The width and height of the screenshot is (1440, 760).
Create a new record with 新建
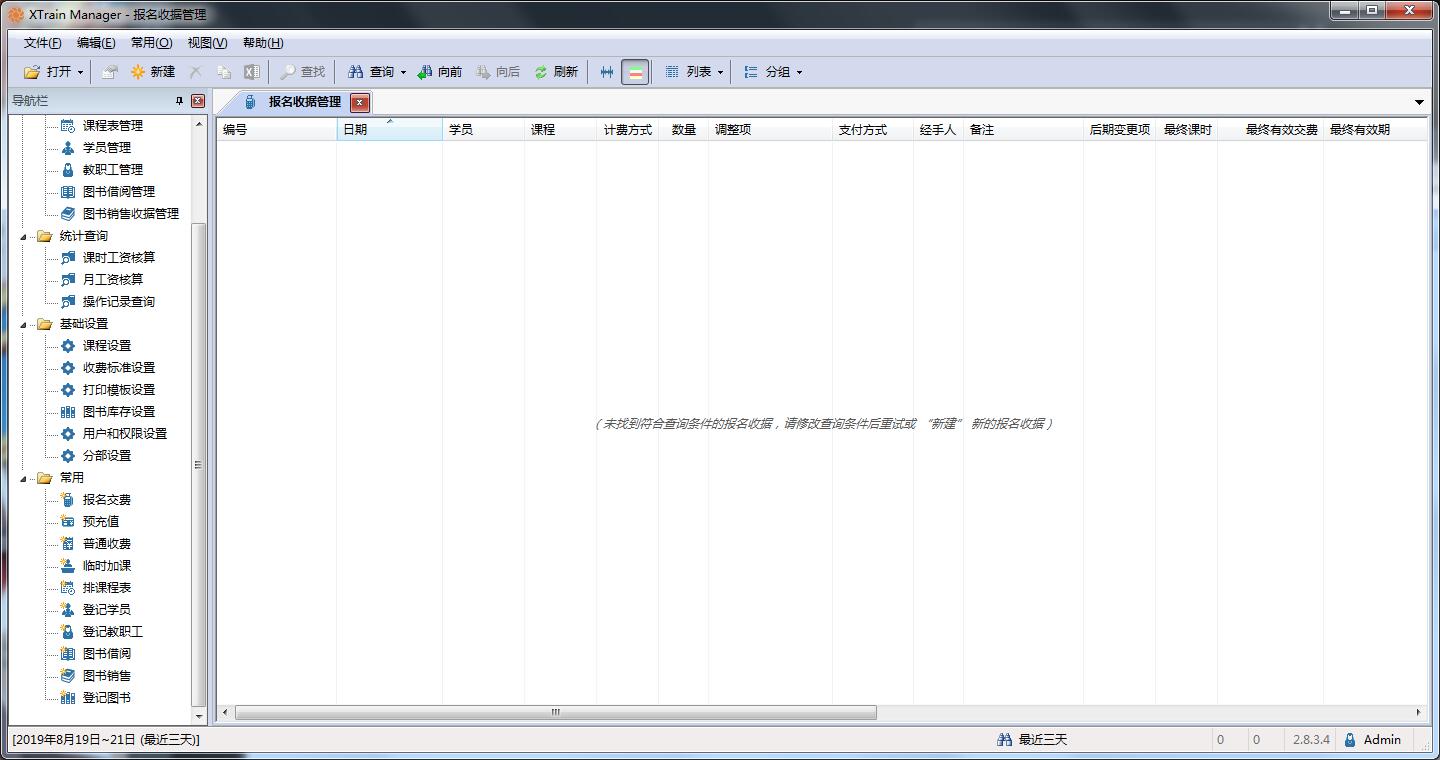pos(152,72)
